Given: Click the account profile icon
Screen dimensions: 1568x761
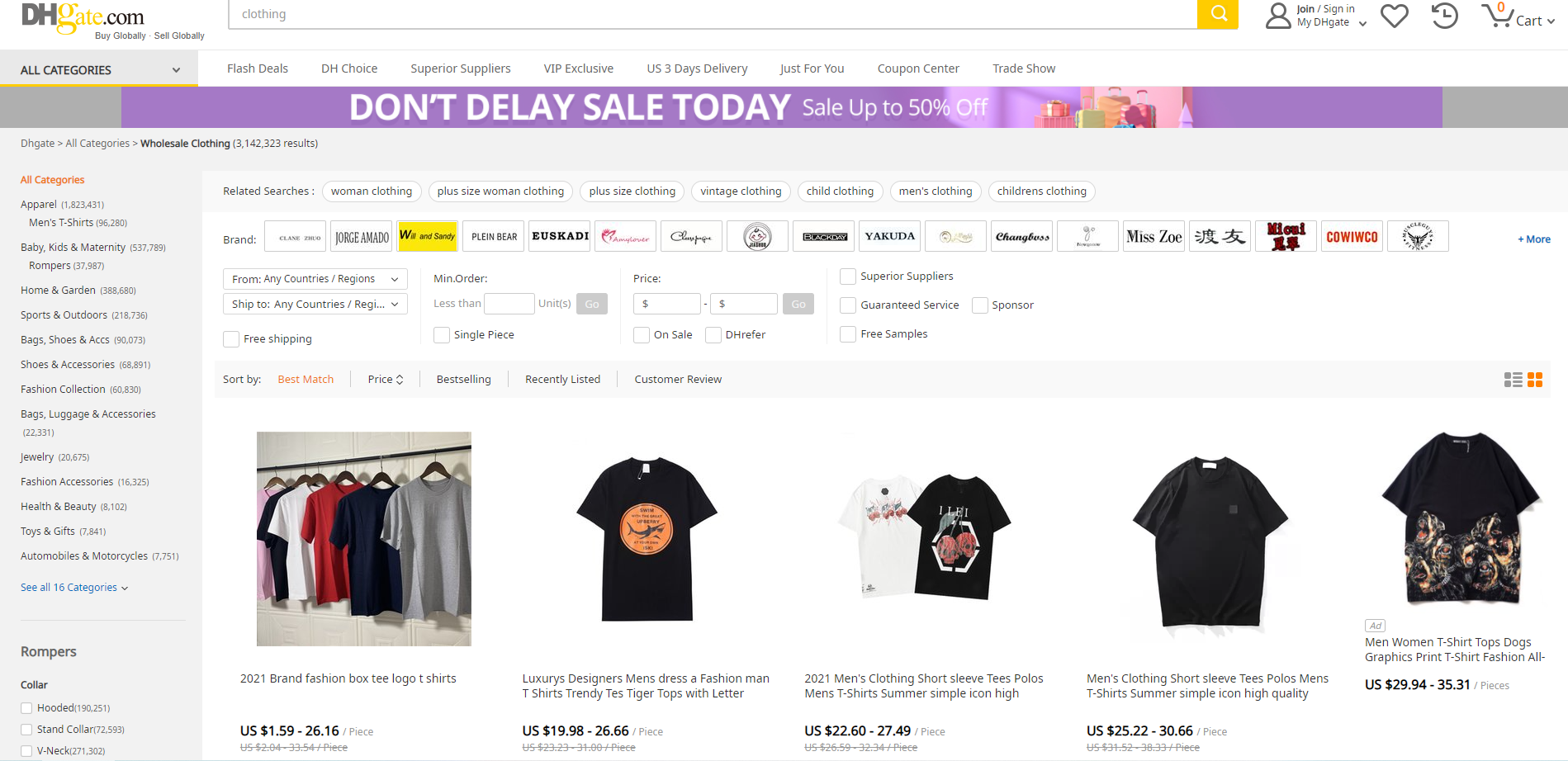Looking at the screenshot, I should (1278, 16).
